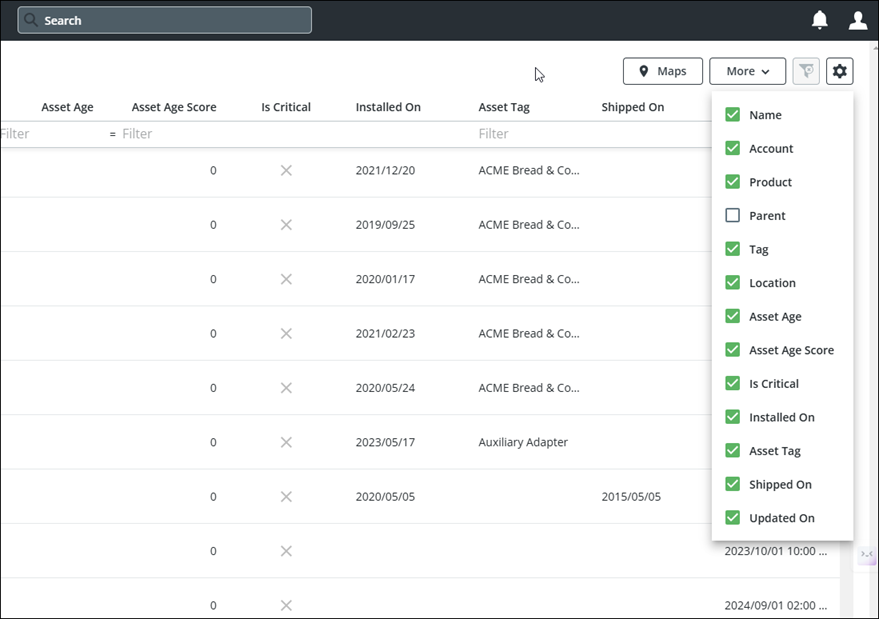
Task: Sort by Asset Age Score header
Action: pyautogui.click(x=174, y=107)
